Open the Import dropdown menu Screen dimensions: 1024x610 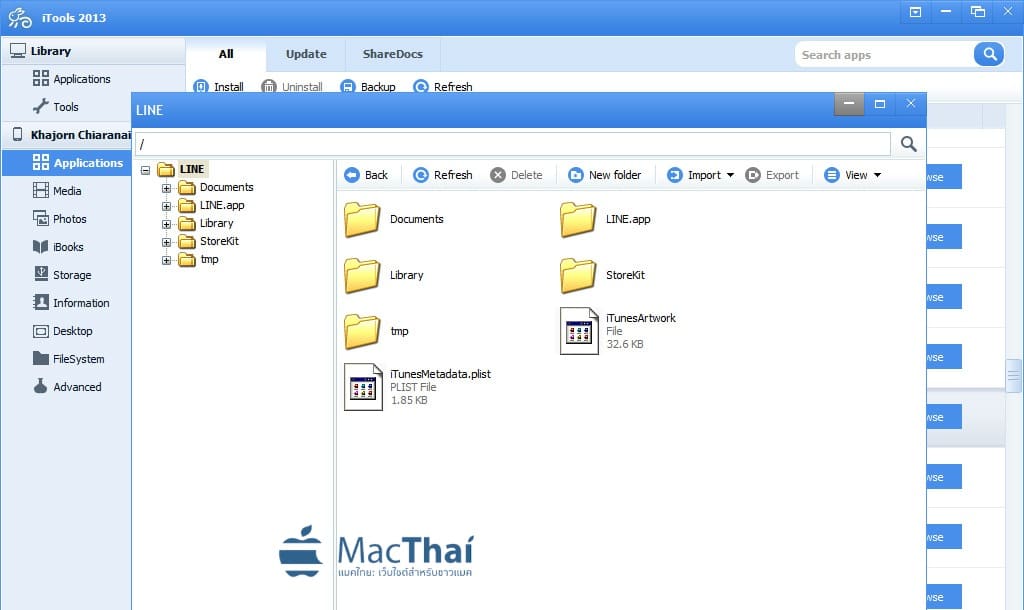point(700,175)
